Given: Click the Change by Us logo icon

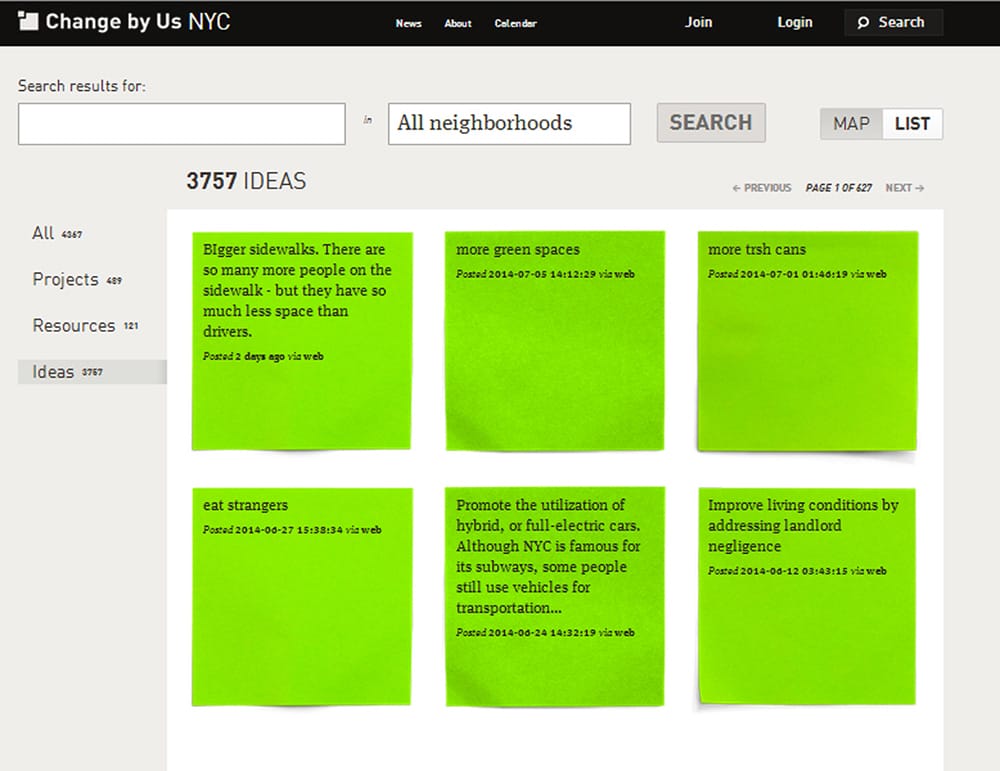Looking at the screenshot, I should (29, 21).
